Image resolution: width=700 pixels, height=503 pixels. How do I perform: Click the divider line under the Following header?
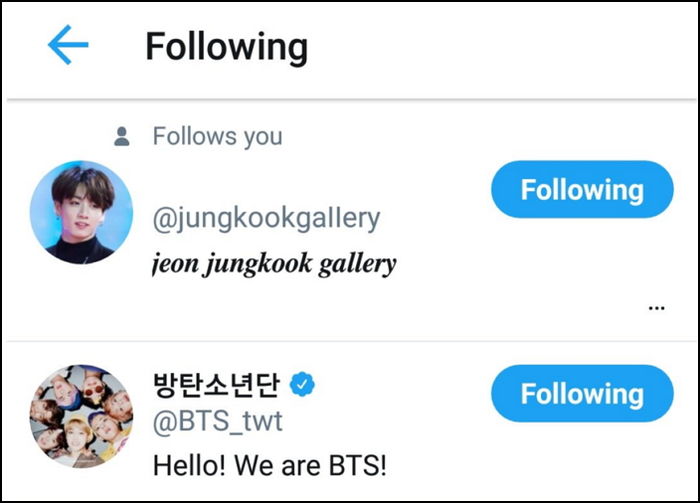point(350,99)
